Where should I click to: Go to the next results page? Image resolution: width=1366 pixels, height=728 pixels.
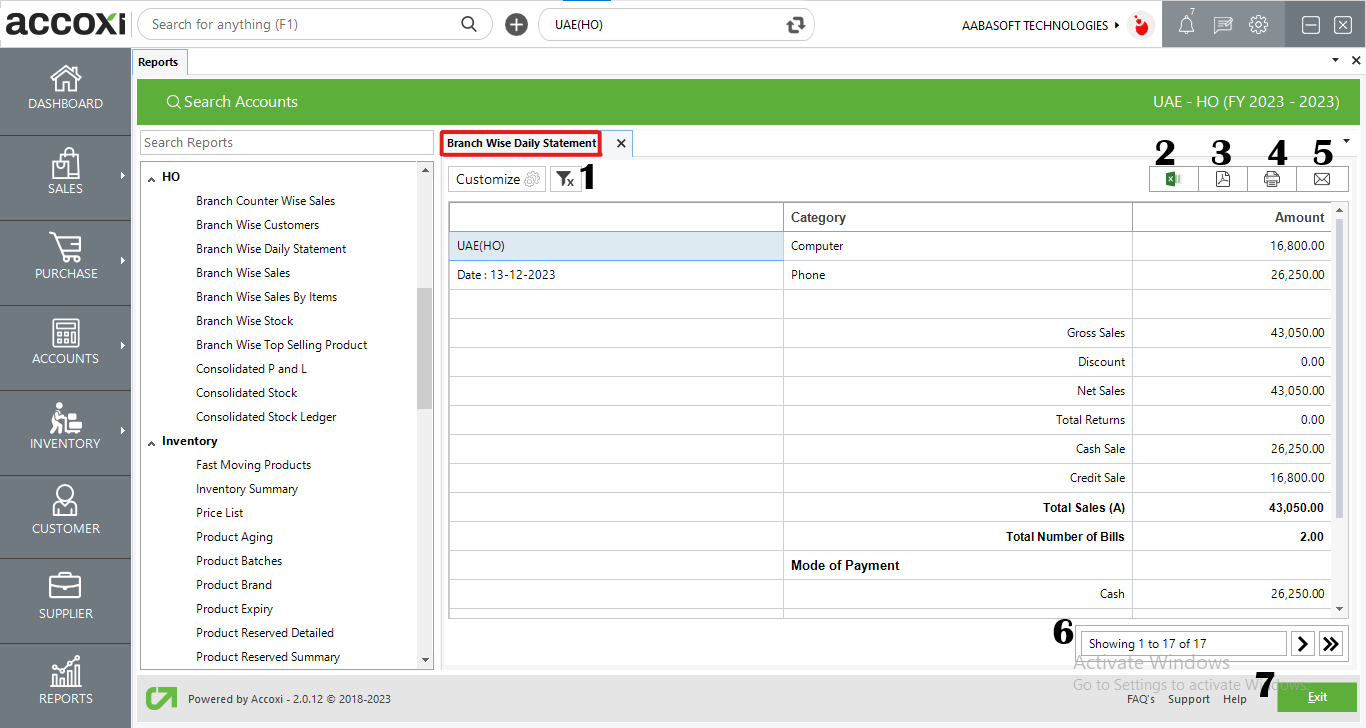[x=1302, y=644]
